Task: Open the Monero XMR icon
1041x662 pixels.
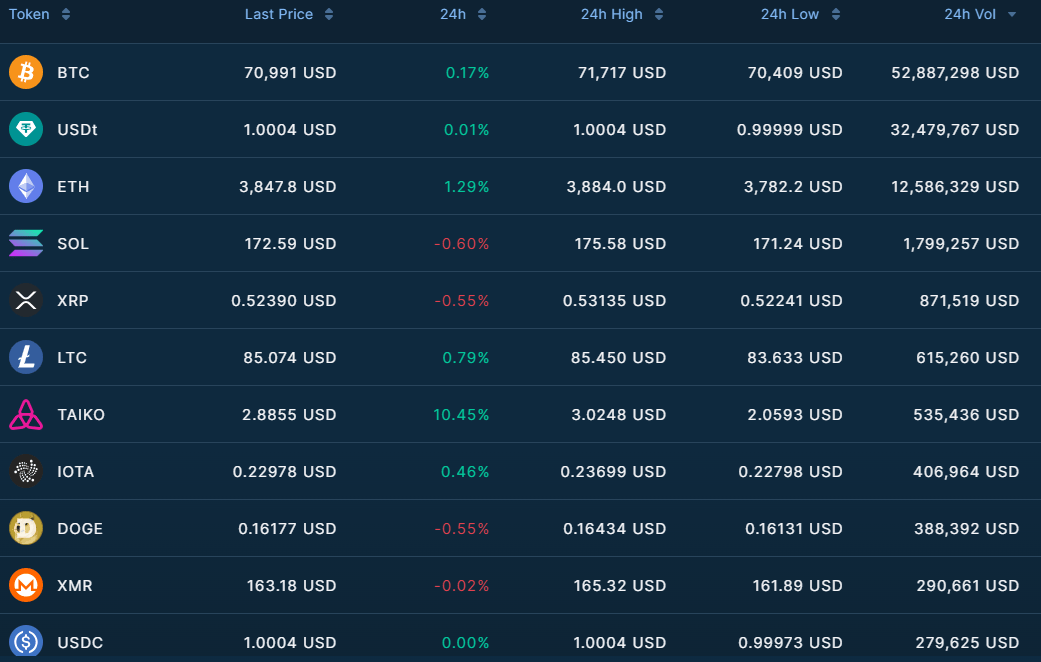Action: (x=26, y=586)
